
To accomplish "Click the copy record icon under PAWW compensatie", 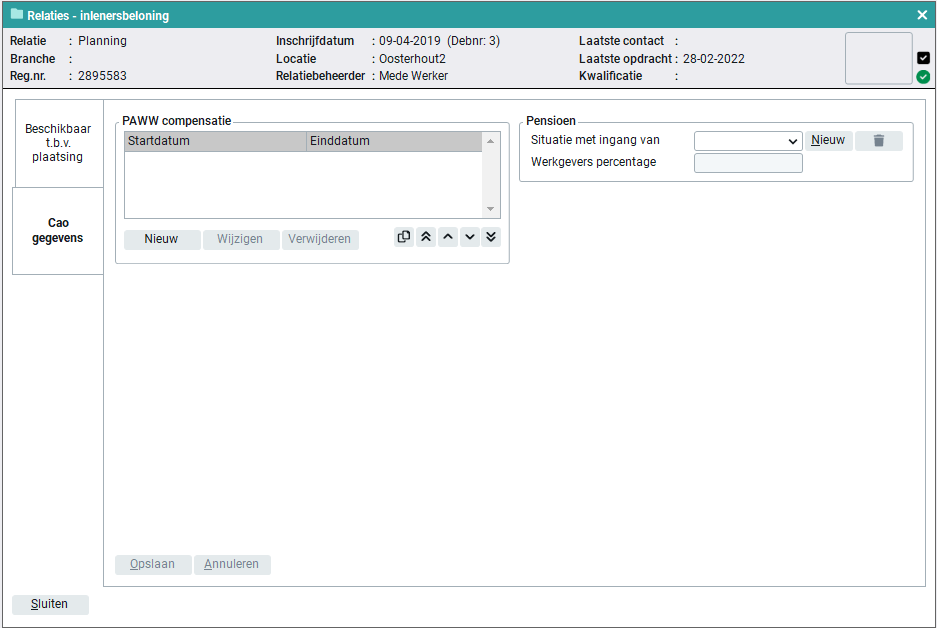I will (404, 238).
